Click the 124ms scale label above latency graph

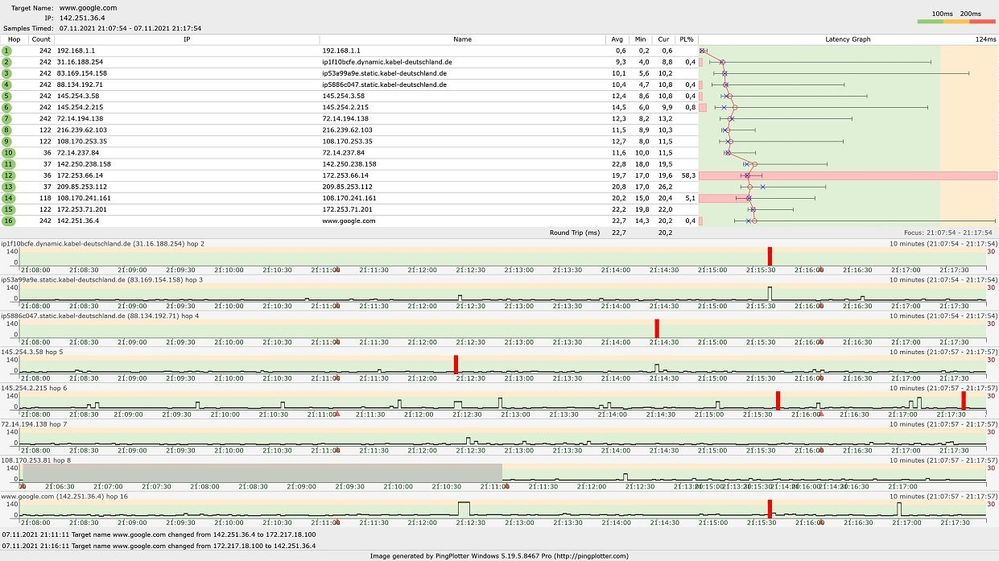tap(985, 39)
